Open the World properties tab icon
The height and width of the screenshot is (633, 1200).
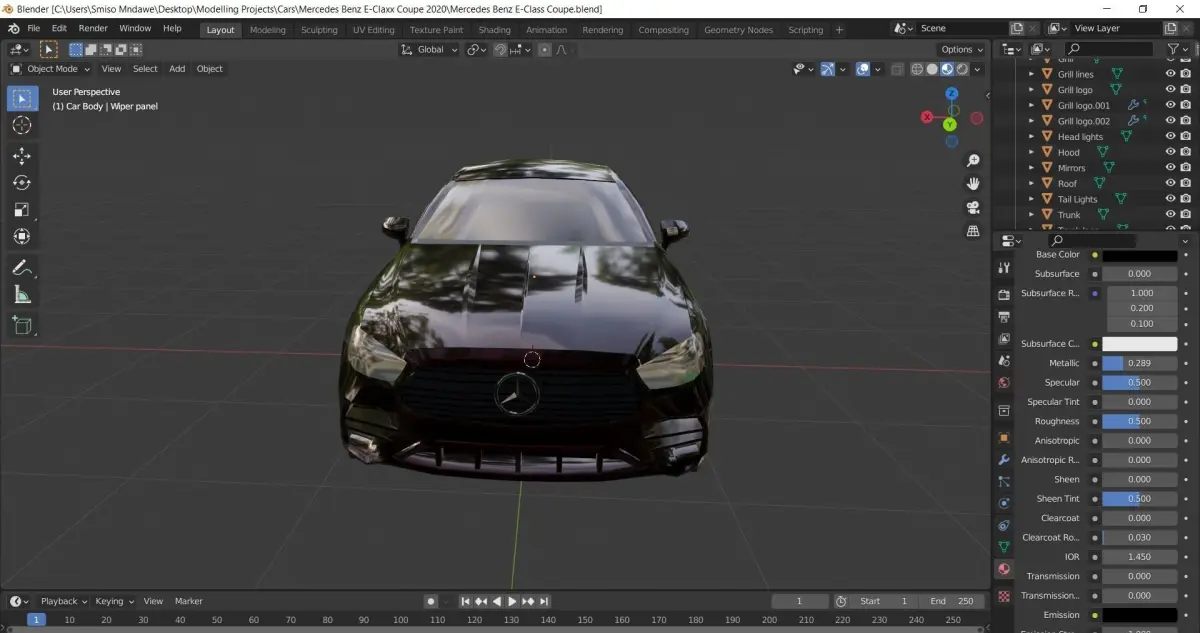(x=1004, y=383)
